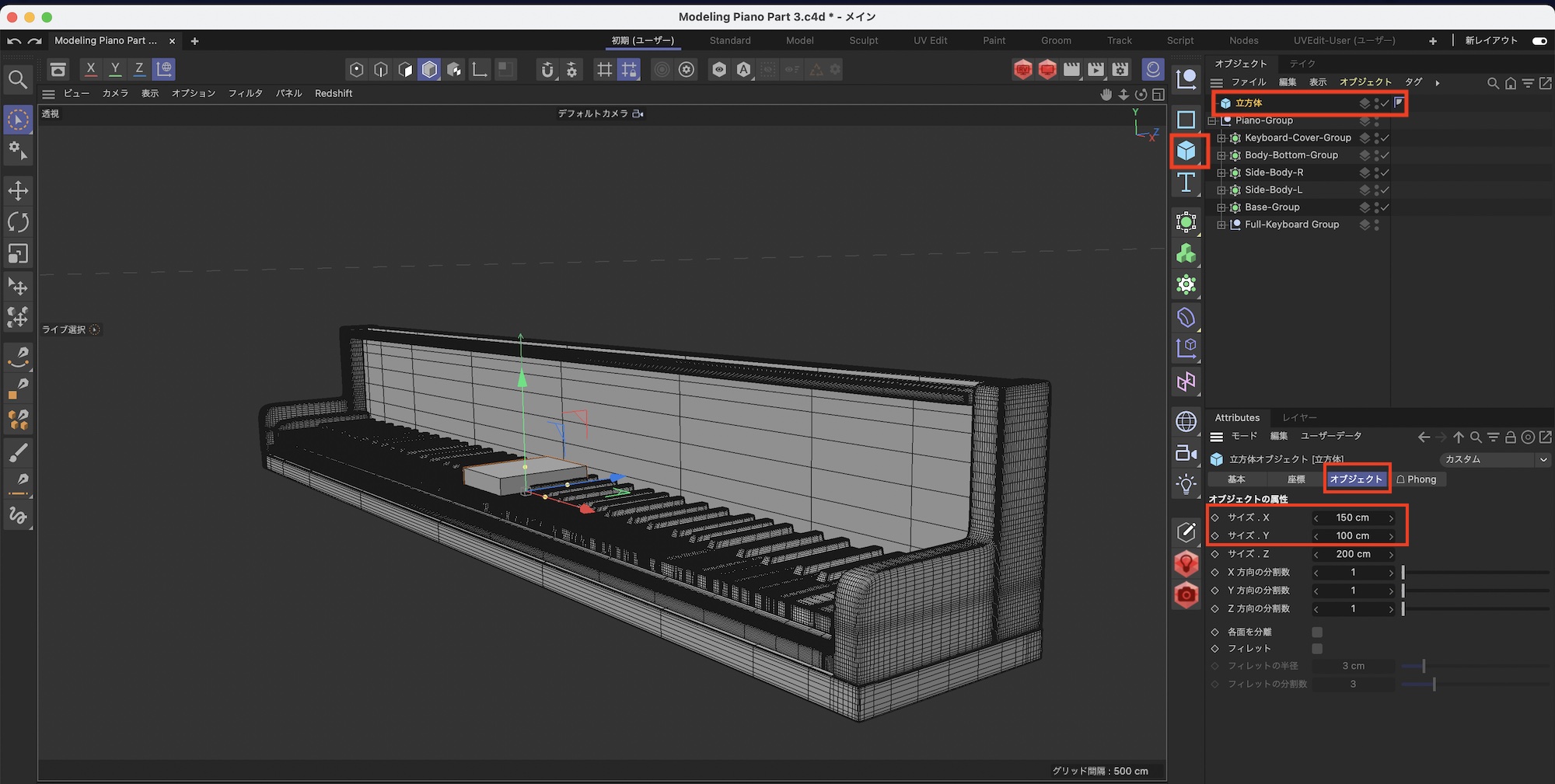Select the Rotate tool in left toolbar

(x=18, y=222)
